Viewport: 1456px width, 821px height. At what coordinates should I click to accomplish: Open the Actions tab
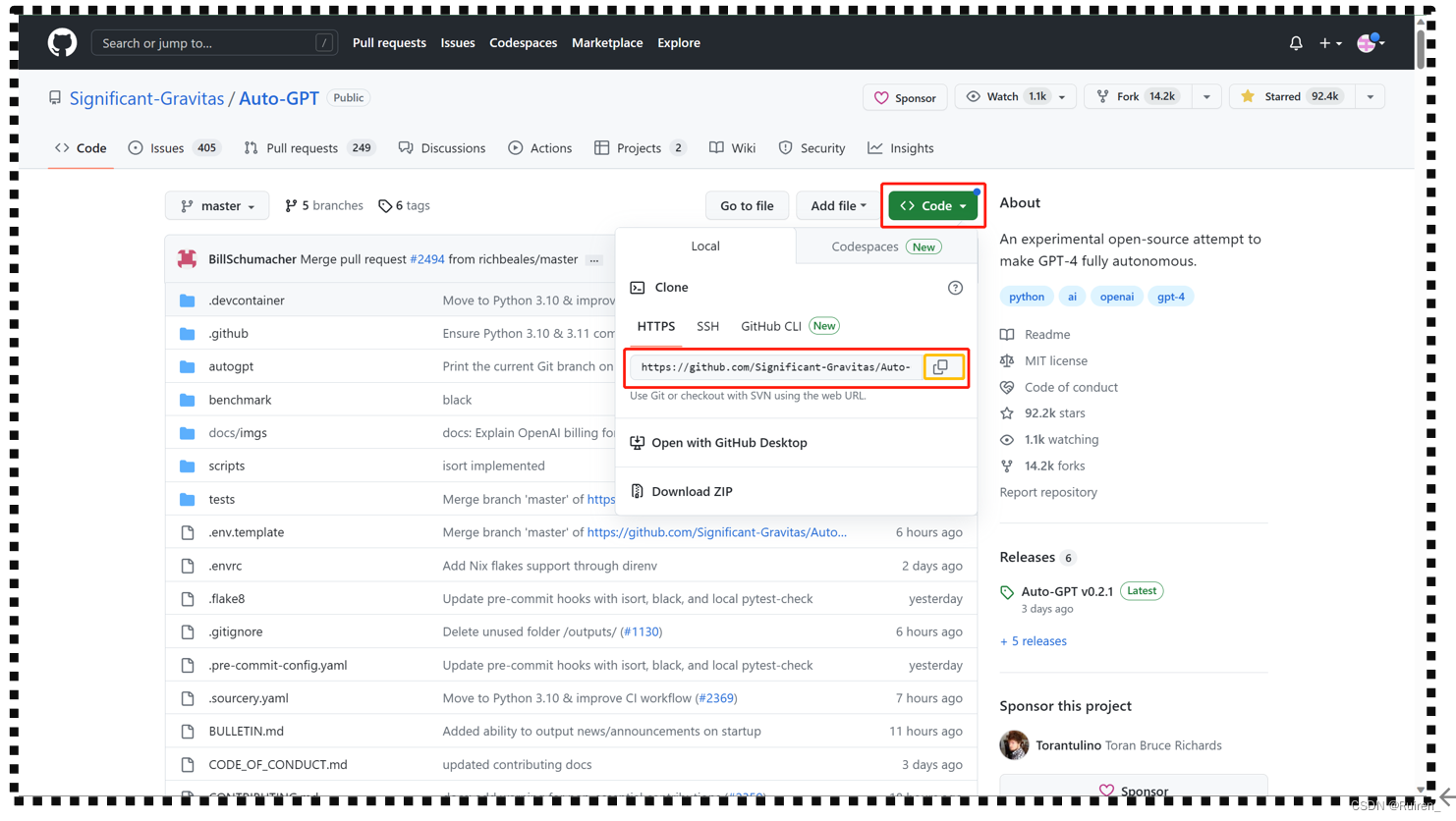click(540, 148)
